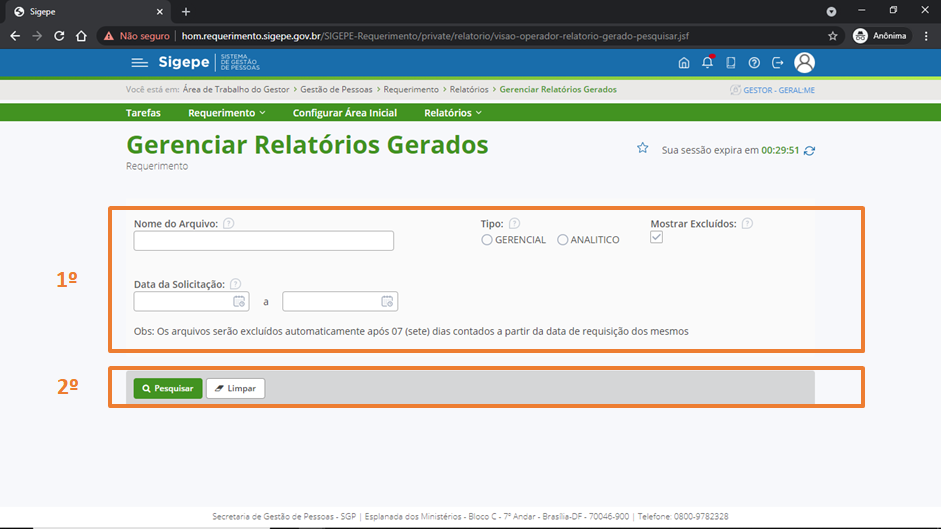
Task: Reload the browser page
Action: click(59, 36)
